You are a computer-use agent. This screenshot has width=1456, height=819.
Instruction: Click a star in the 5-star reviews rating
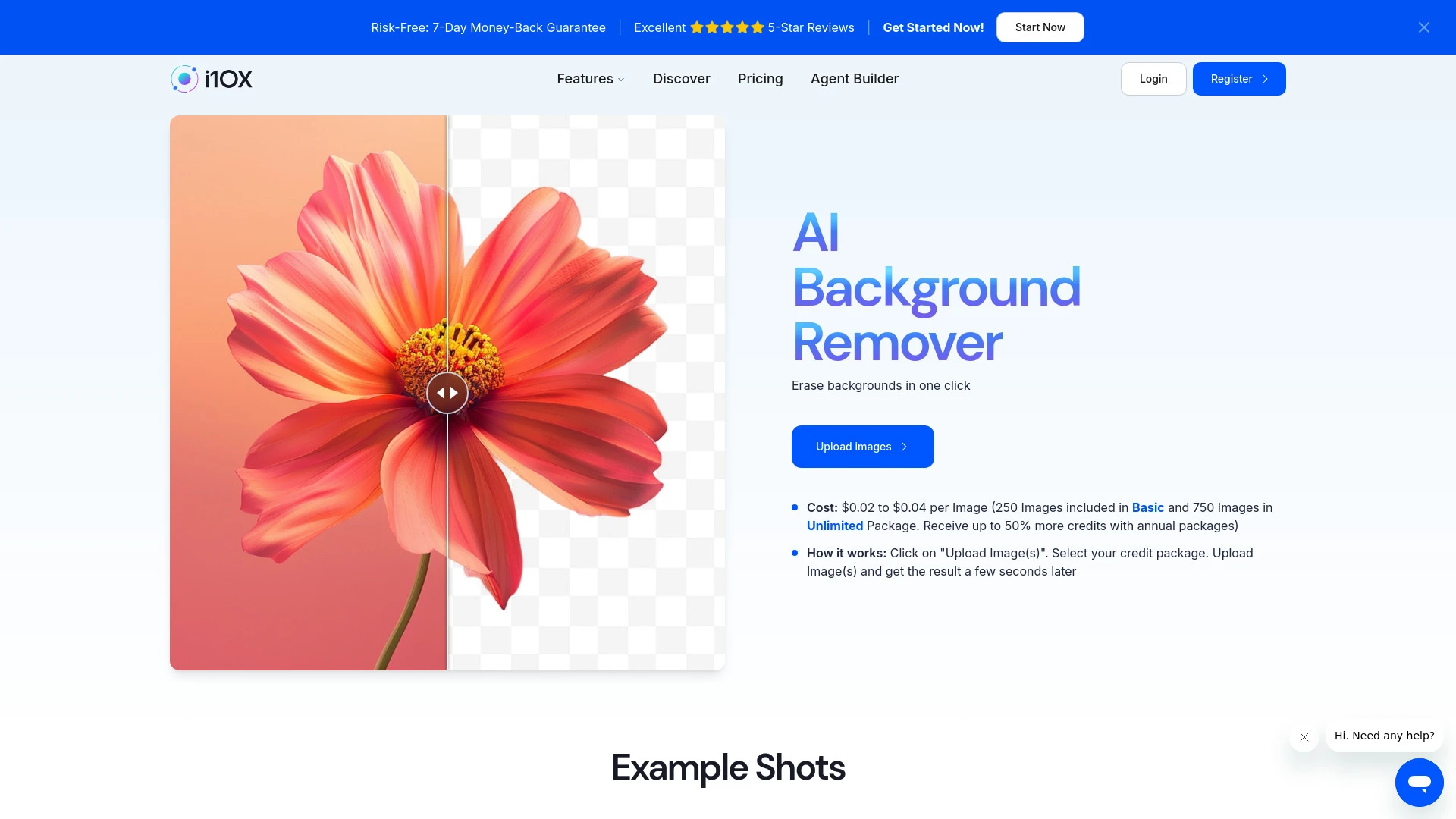(726, 27)
